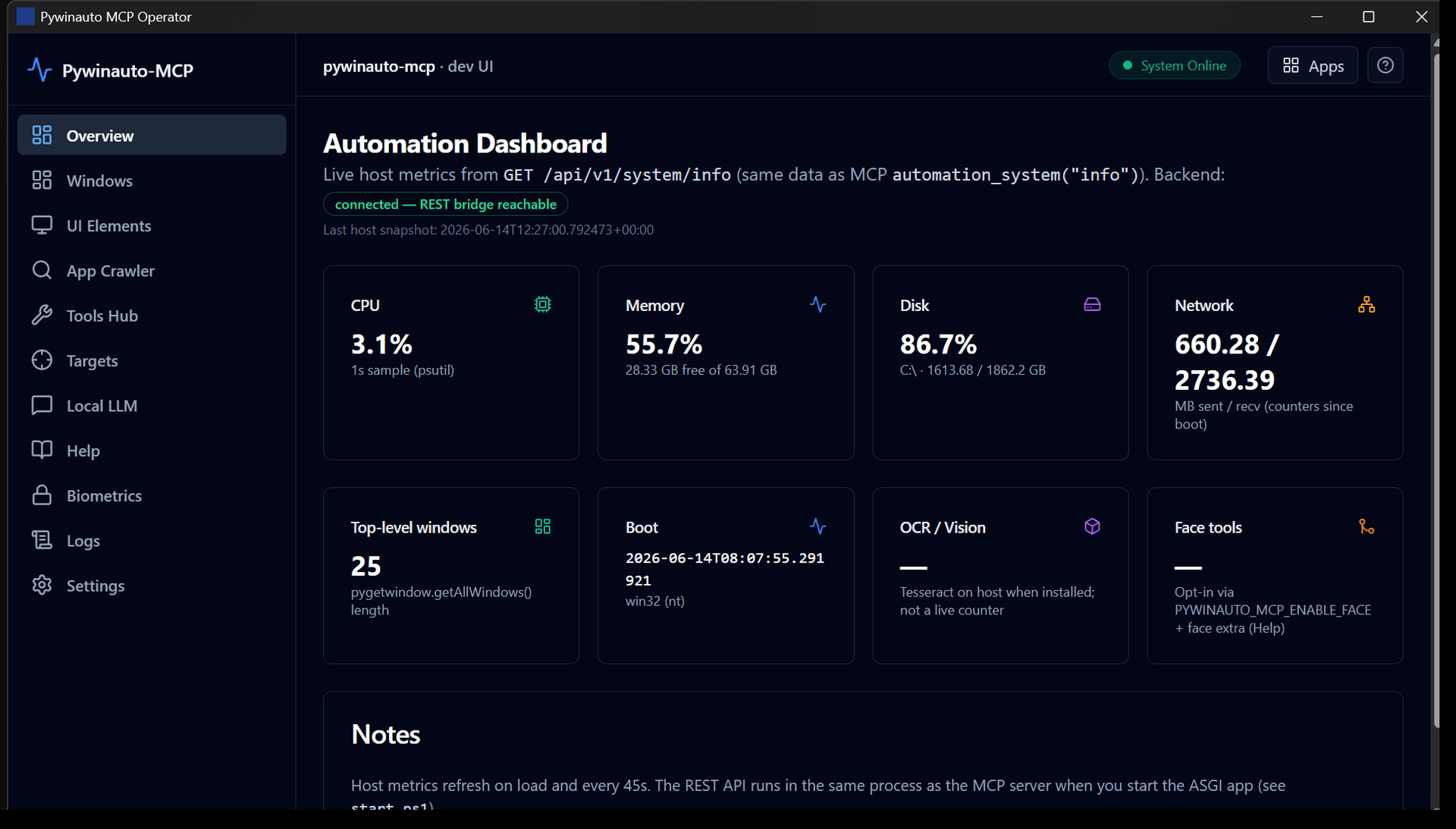
Task: Click the Windows icon in sidebar
Action: (x=42, y=181)
